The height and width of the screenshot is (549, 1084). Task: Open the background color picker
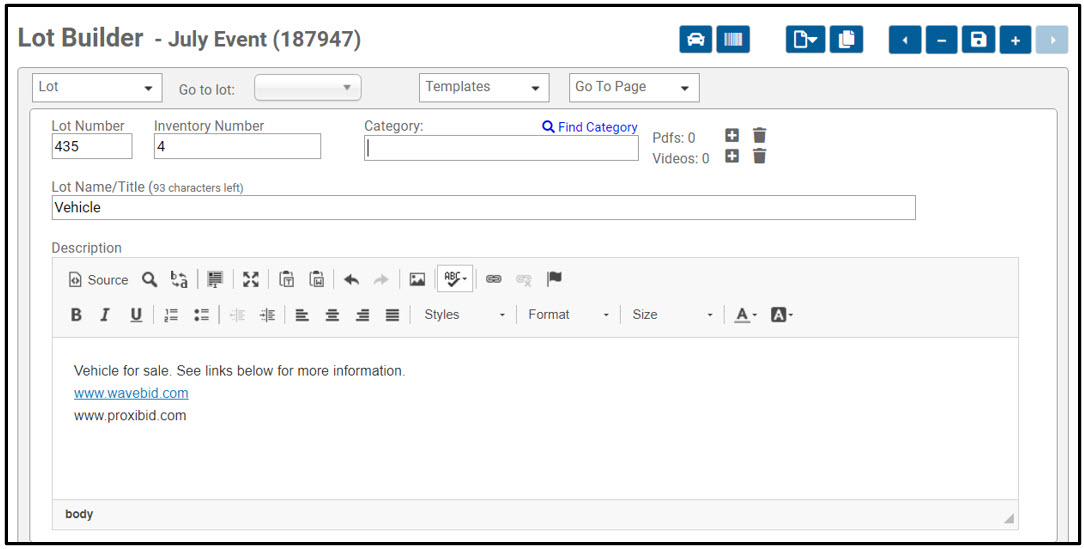(781, 315)
